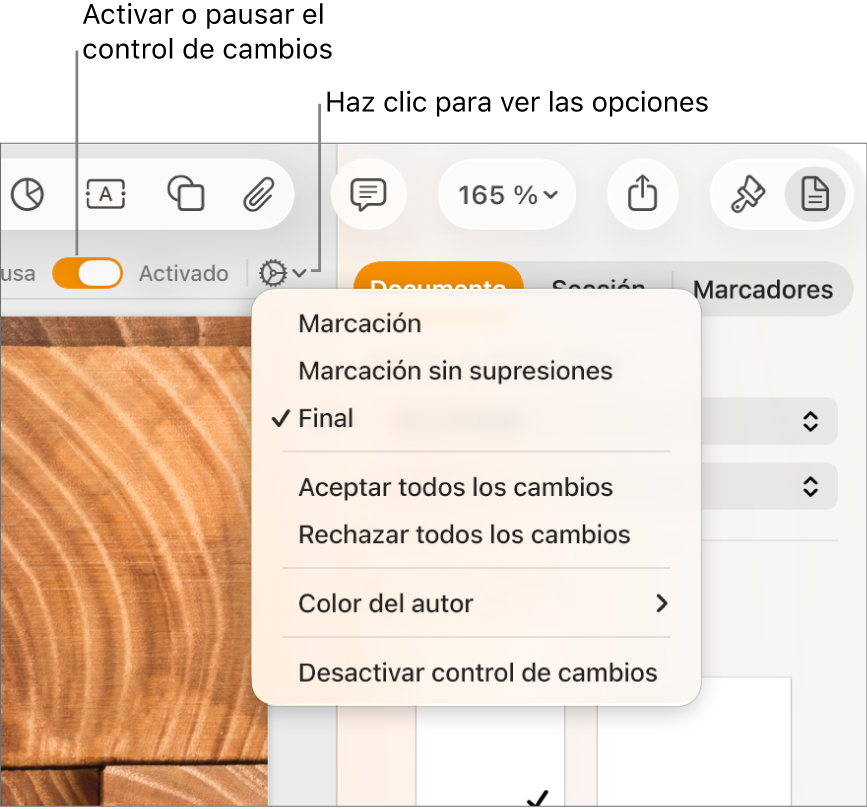This screenshot has height=809, width=867.
Task: Click the share icon
Action: coord(643,194)
